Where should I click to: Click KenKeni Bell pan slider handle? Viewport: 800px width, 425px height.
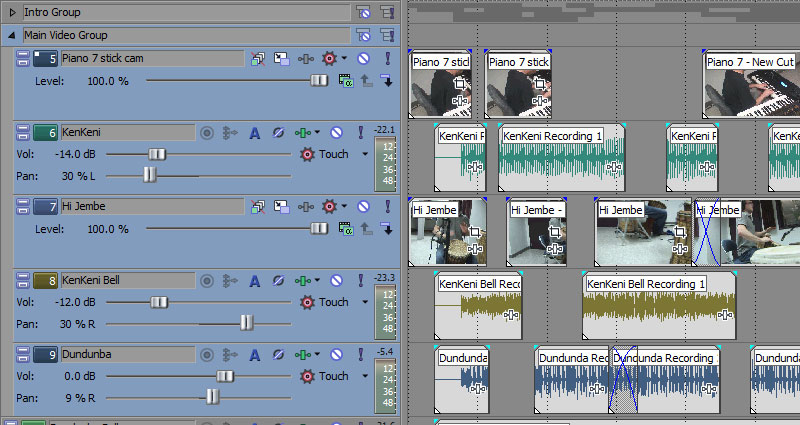coord(246,322)
